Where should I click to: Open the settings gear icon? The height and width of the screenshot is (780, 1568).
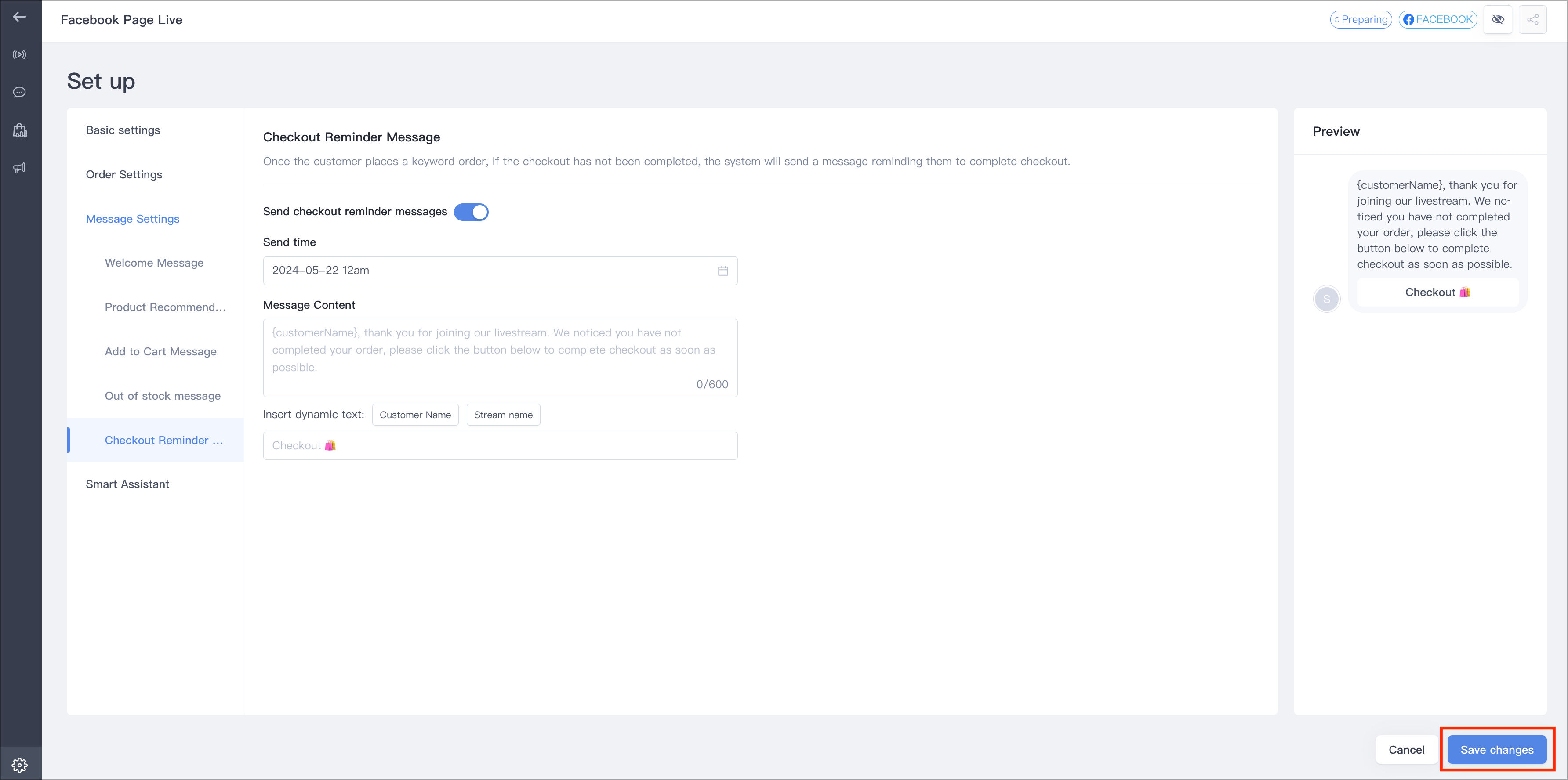click(x=19, y=765)
